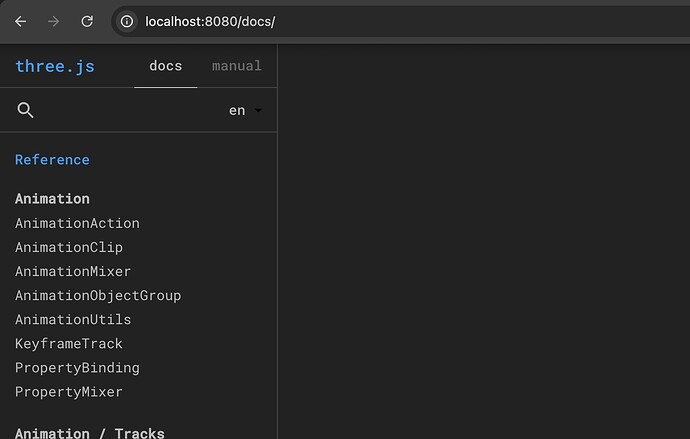This screenshot has height=439, width=690.
Task: Open the three.js home link
Action: click(x=55, y=66)
